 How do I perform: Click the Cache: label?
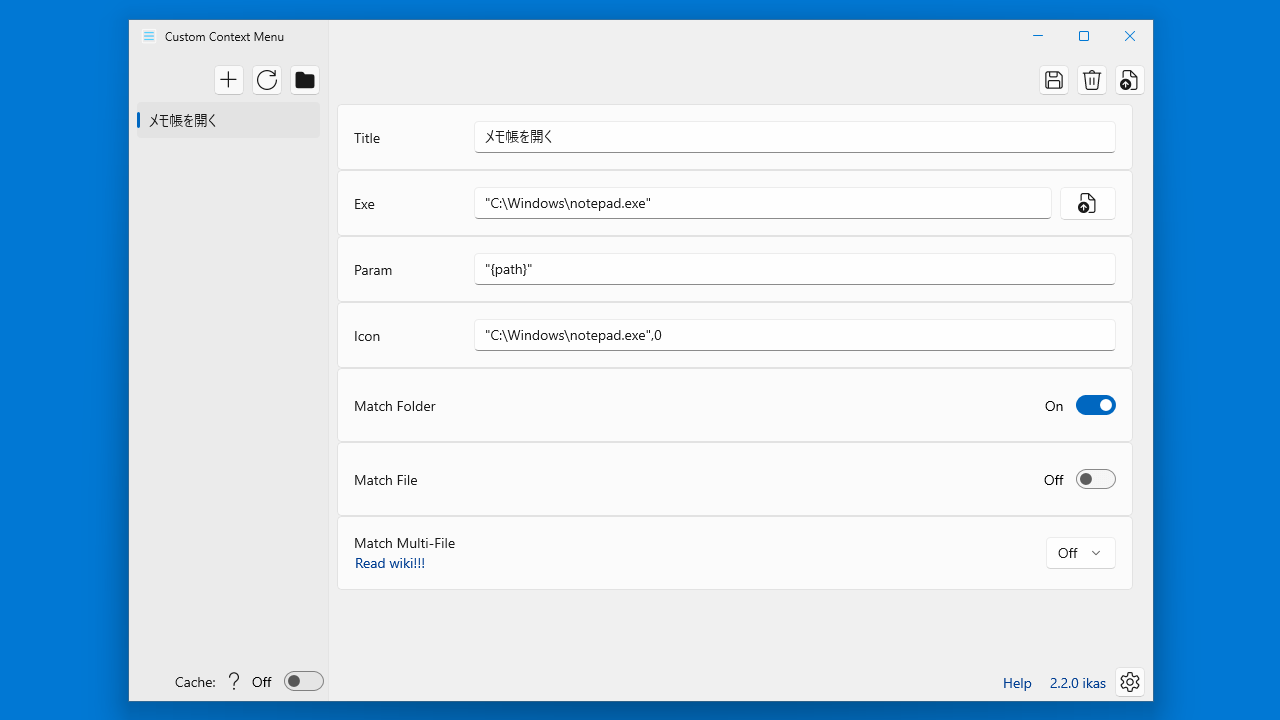(x=195, y=682)
